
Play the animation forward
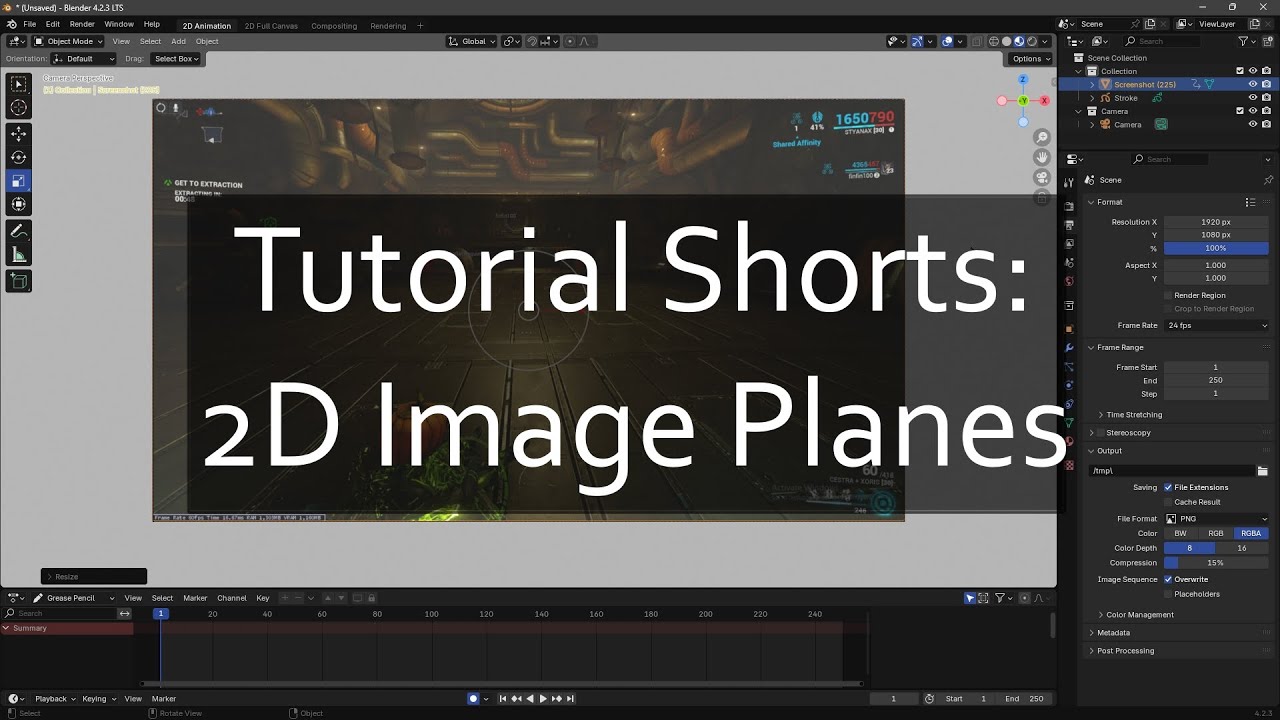pyautogui.click(x=543, y=699)
